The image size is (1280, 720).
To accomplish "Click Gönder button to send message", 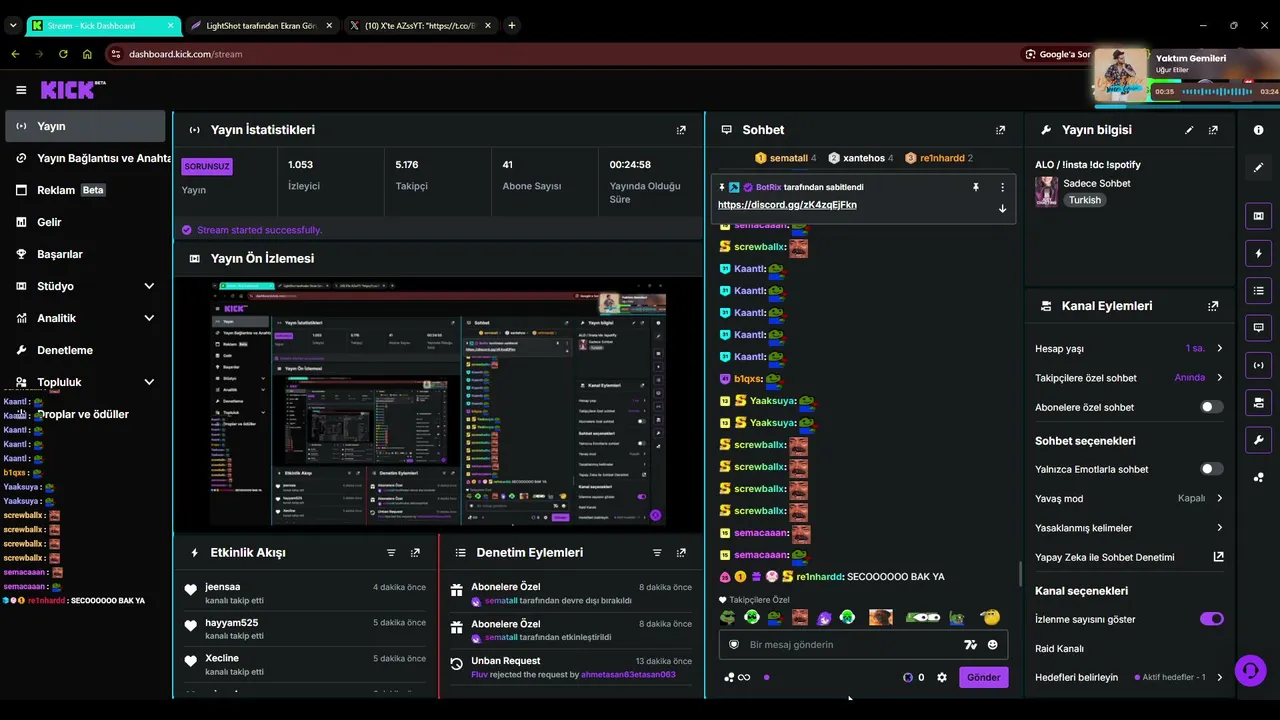I will pyautogui.click(x=983, y=677).
